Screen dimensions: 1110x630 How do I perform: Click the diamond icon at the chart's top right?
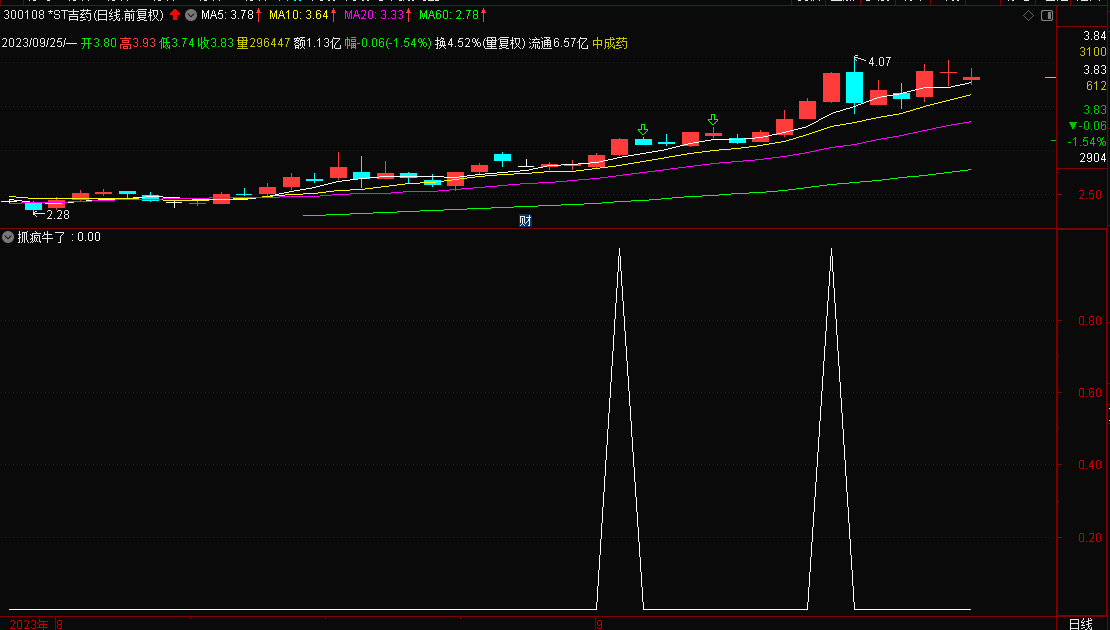[x=1028, y=15]
